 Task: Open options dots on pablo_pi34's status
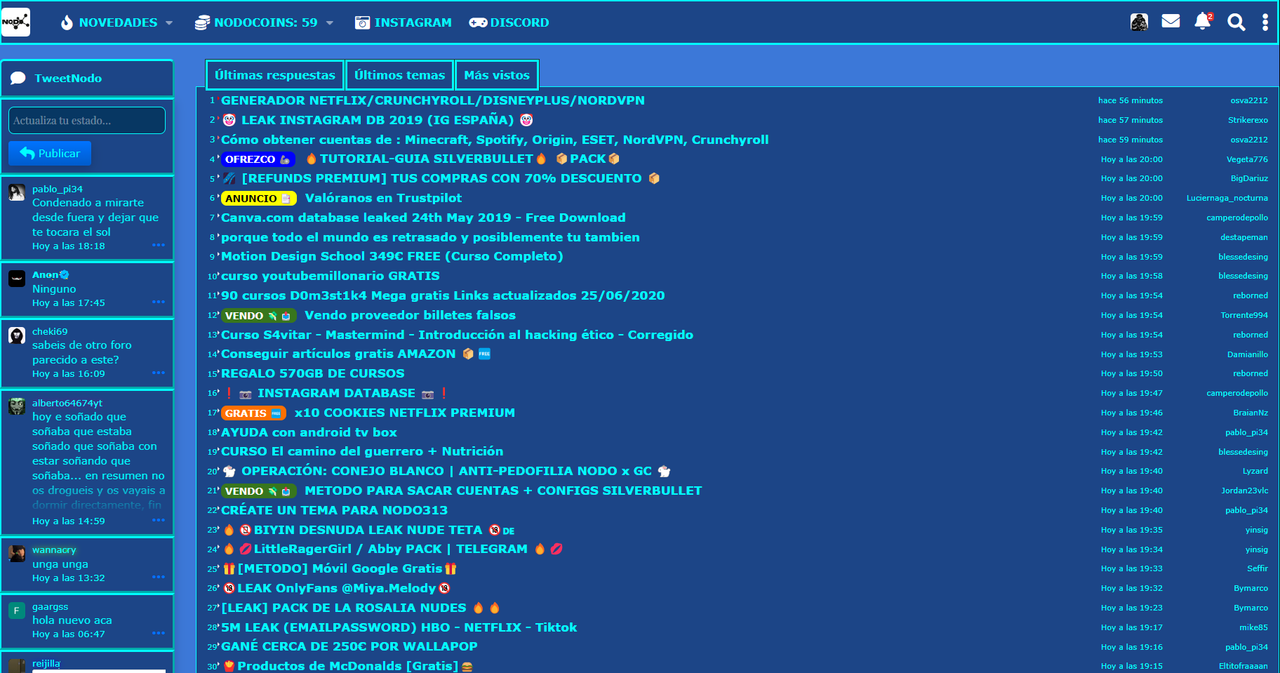[x=159, y=245]
